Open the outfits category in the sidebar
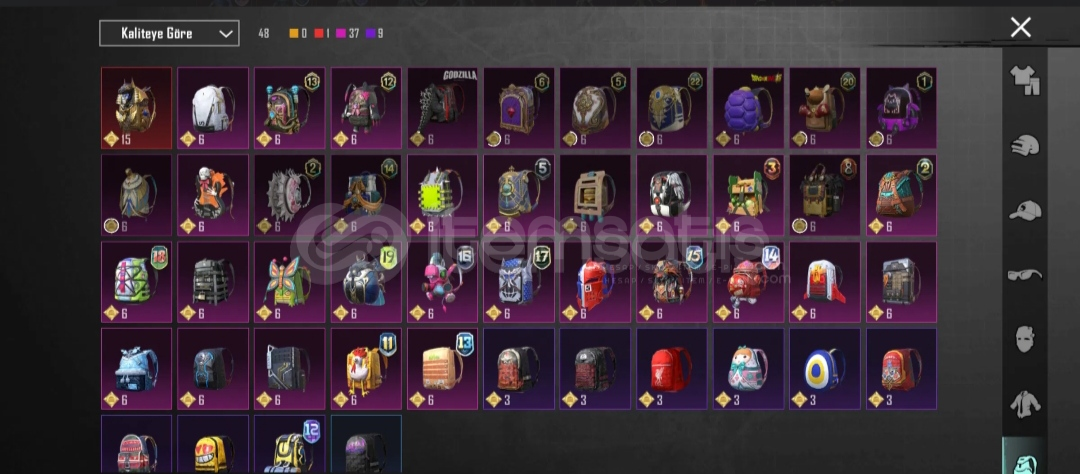 [1025, 81]
